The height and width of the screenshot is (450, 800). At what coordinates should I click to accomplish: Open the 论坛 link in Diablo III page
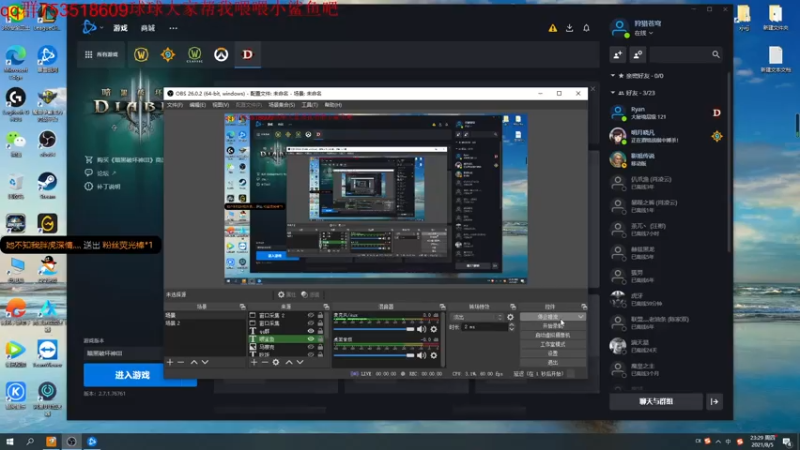point(103,173)
